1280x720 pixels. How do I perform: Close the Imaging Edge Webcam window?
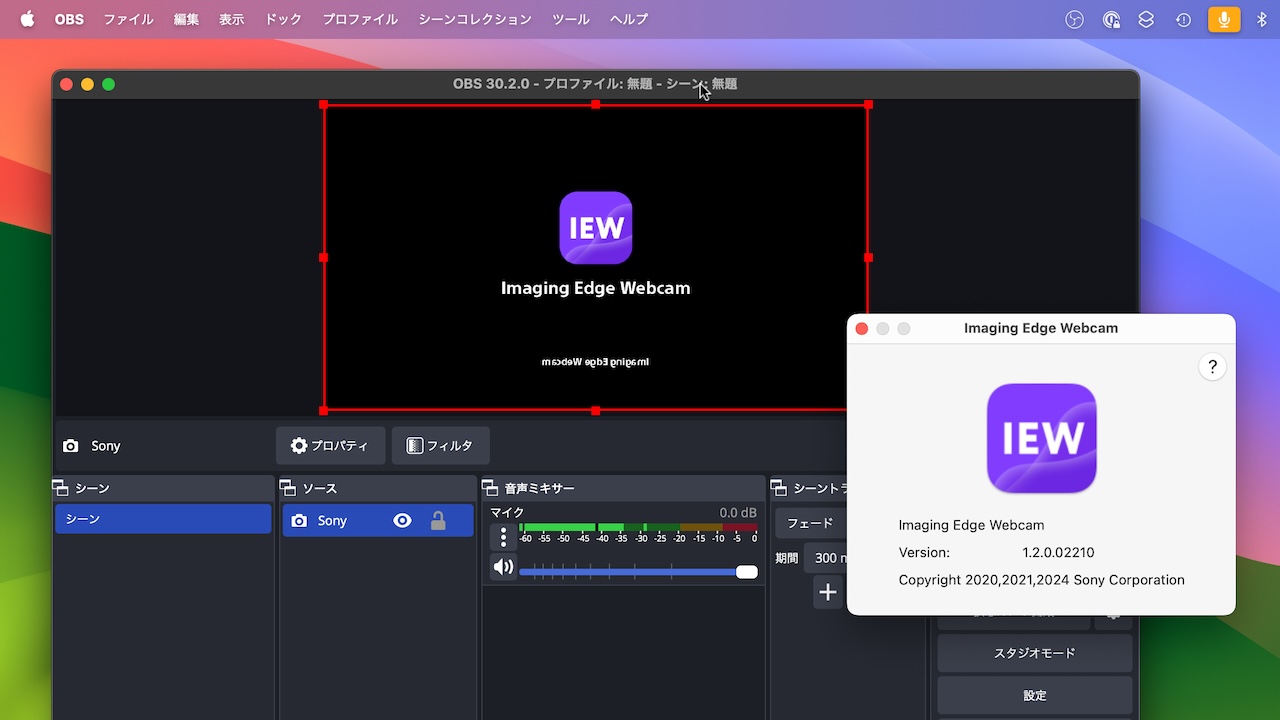click(862, 328)
